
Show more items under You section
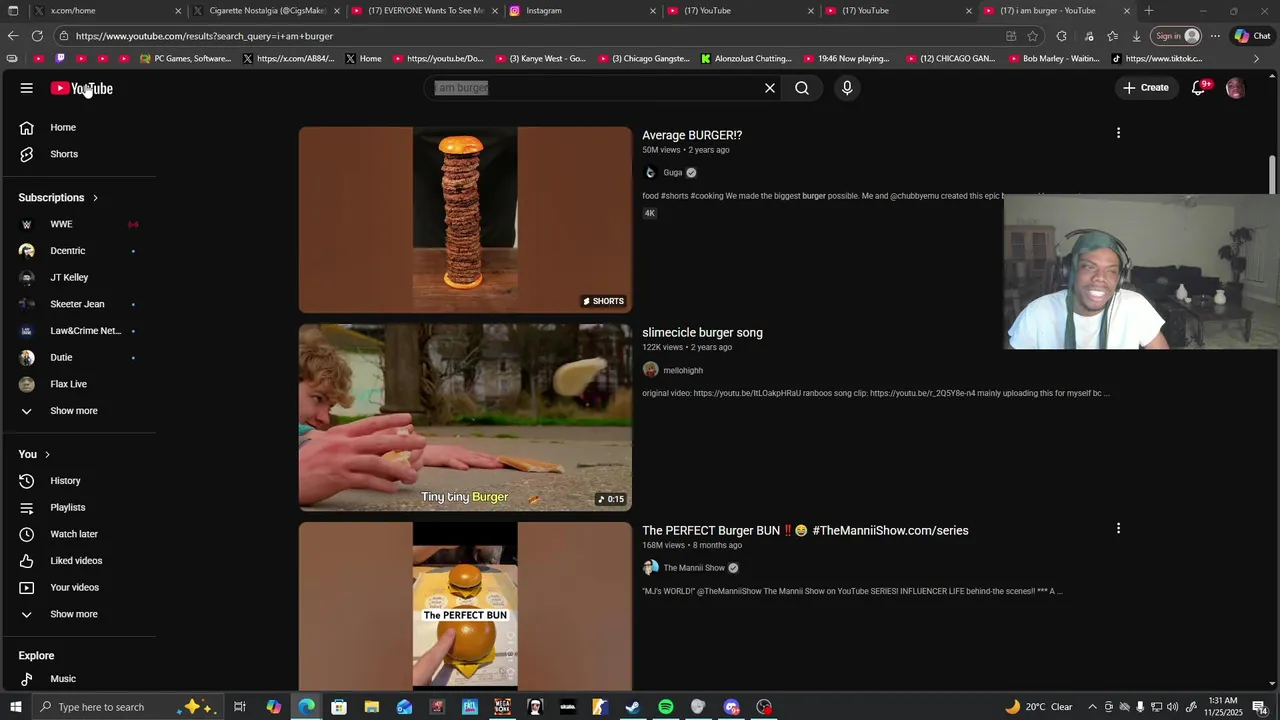(x=74, y=614)
